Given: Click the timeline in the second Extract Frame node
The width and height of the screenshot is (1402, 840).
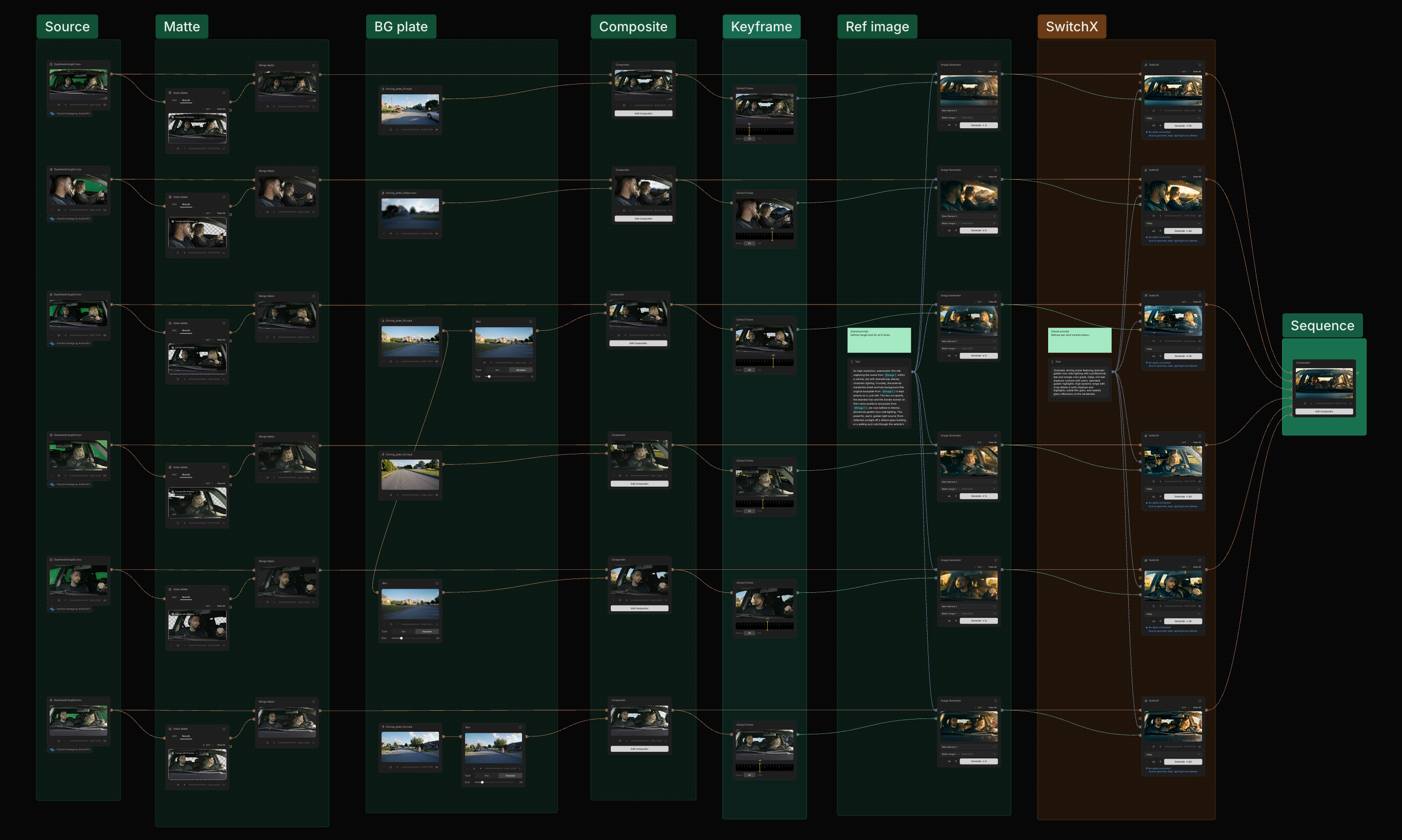Looking at the screenshot, I should [764, 235].
